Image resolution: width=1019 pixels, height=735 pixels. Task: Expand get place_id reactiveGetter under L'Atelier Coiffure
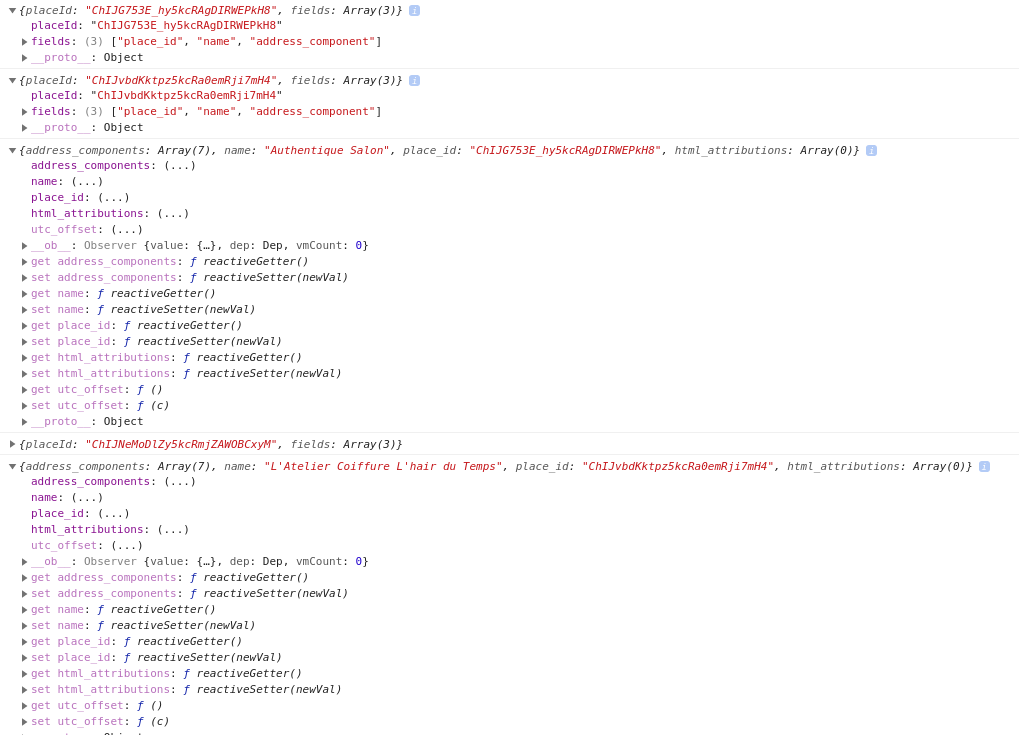tap(24, 641)
